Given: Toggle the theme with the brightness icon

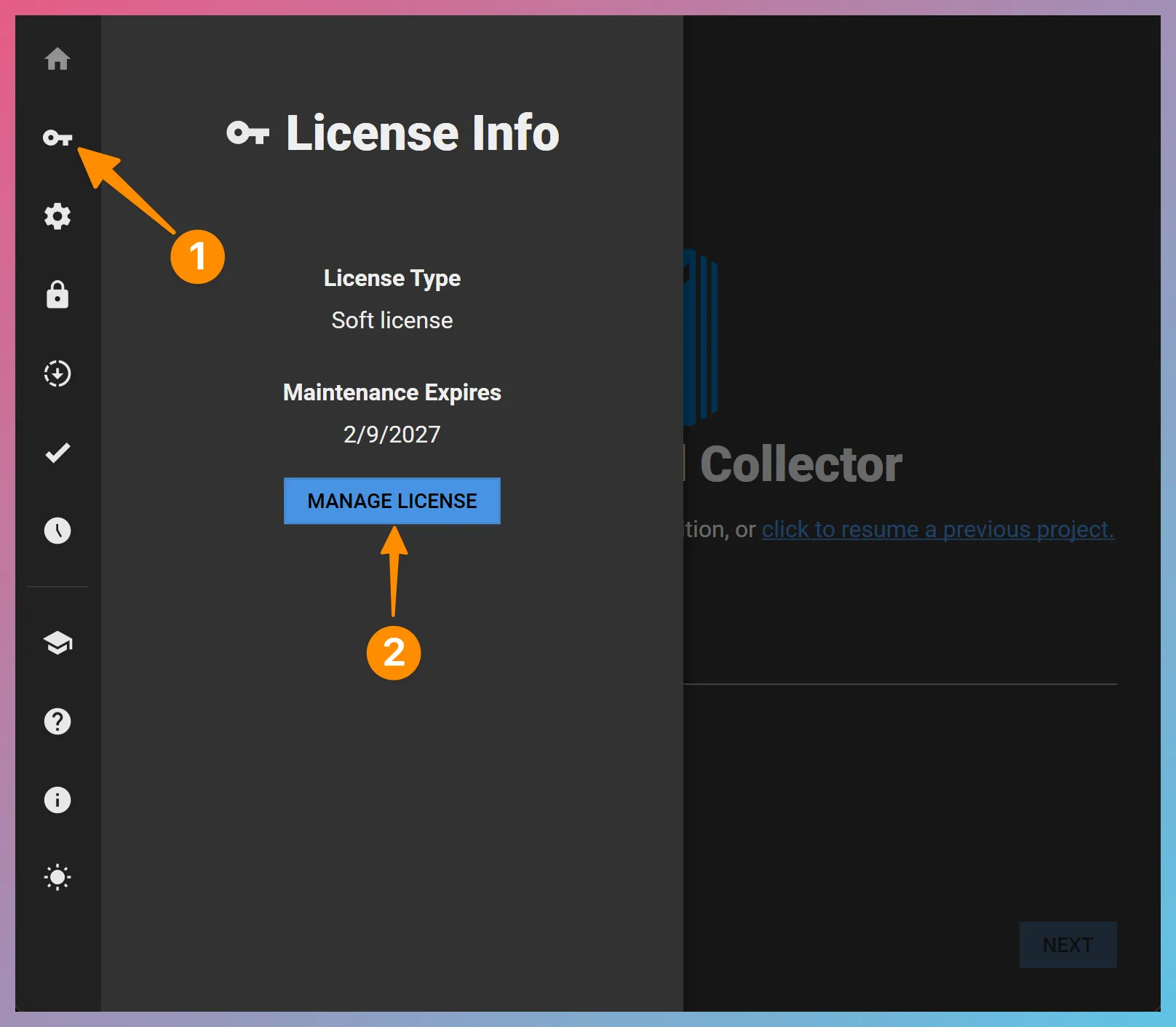Looking at the screenshot, I should point(57,877).
